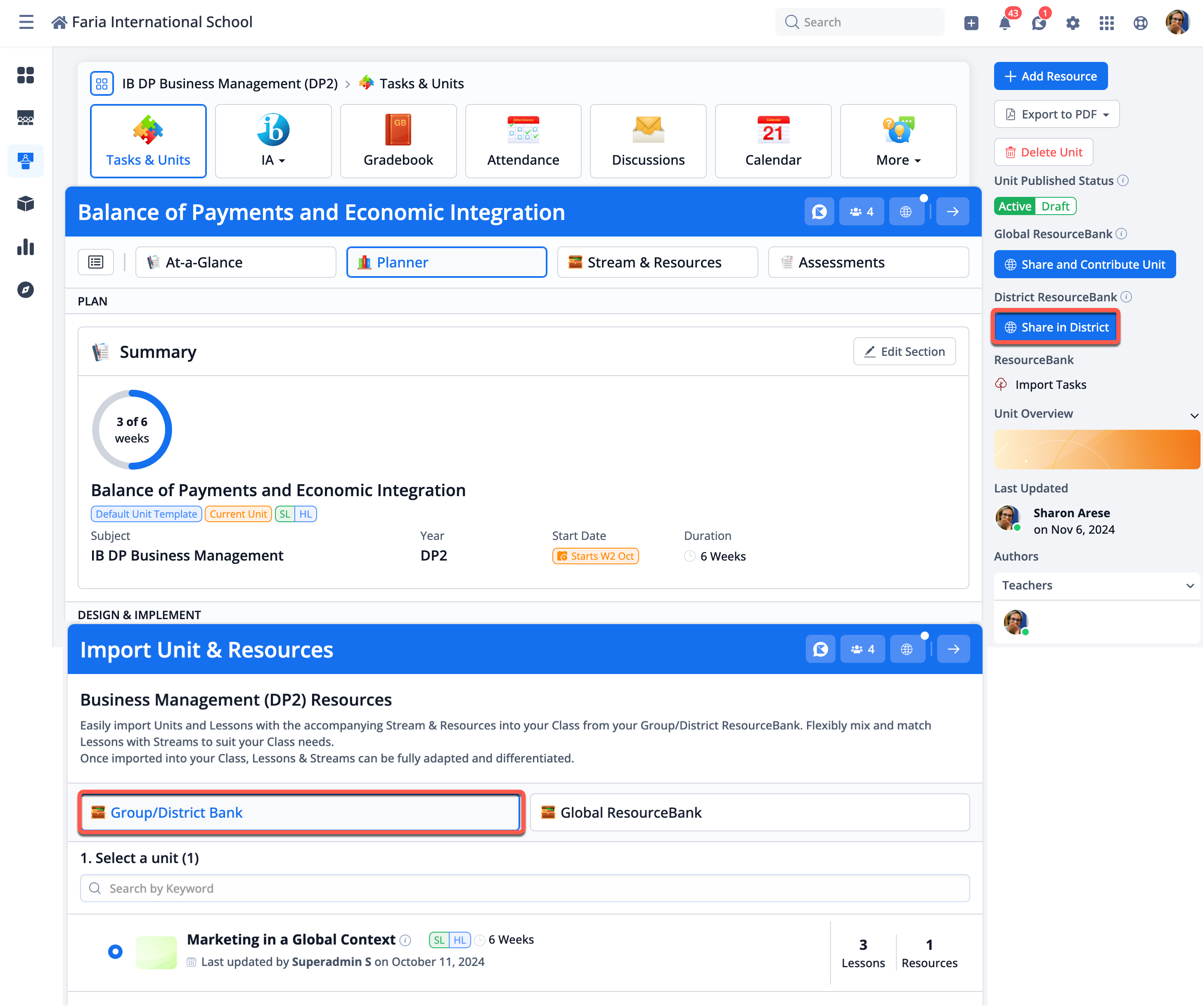Click Search by Keyword field

click(525, 889)
